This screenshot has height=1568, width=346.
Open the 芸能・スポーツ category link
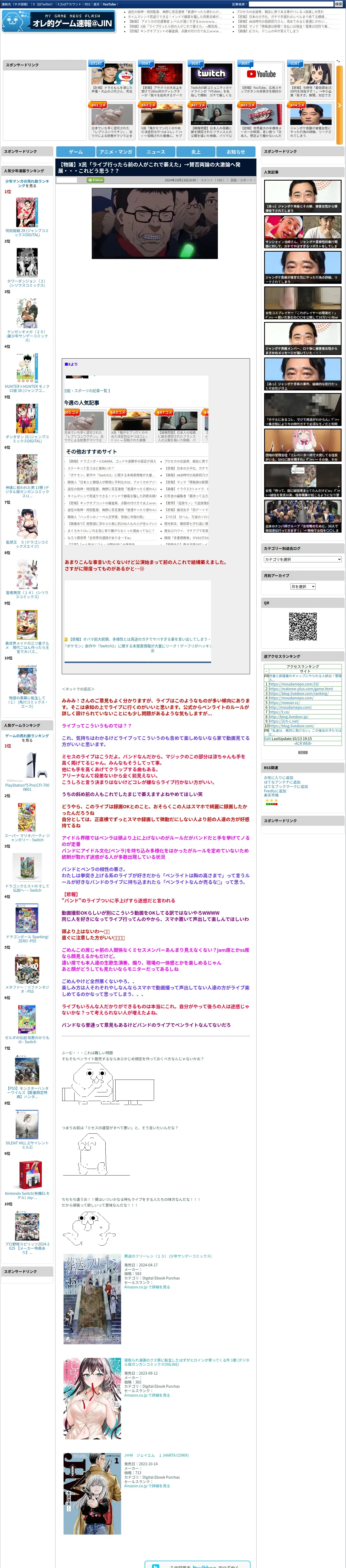[241, 180]
